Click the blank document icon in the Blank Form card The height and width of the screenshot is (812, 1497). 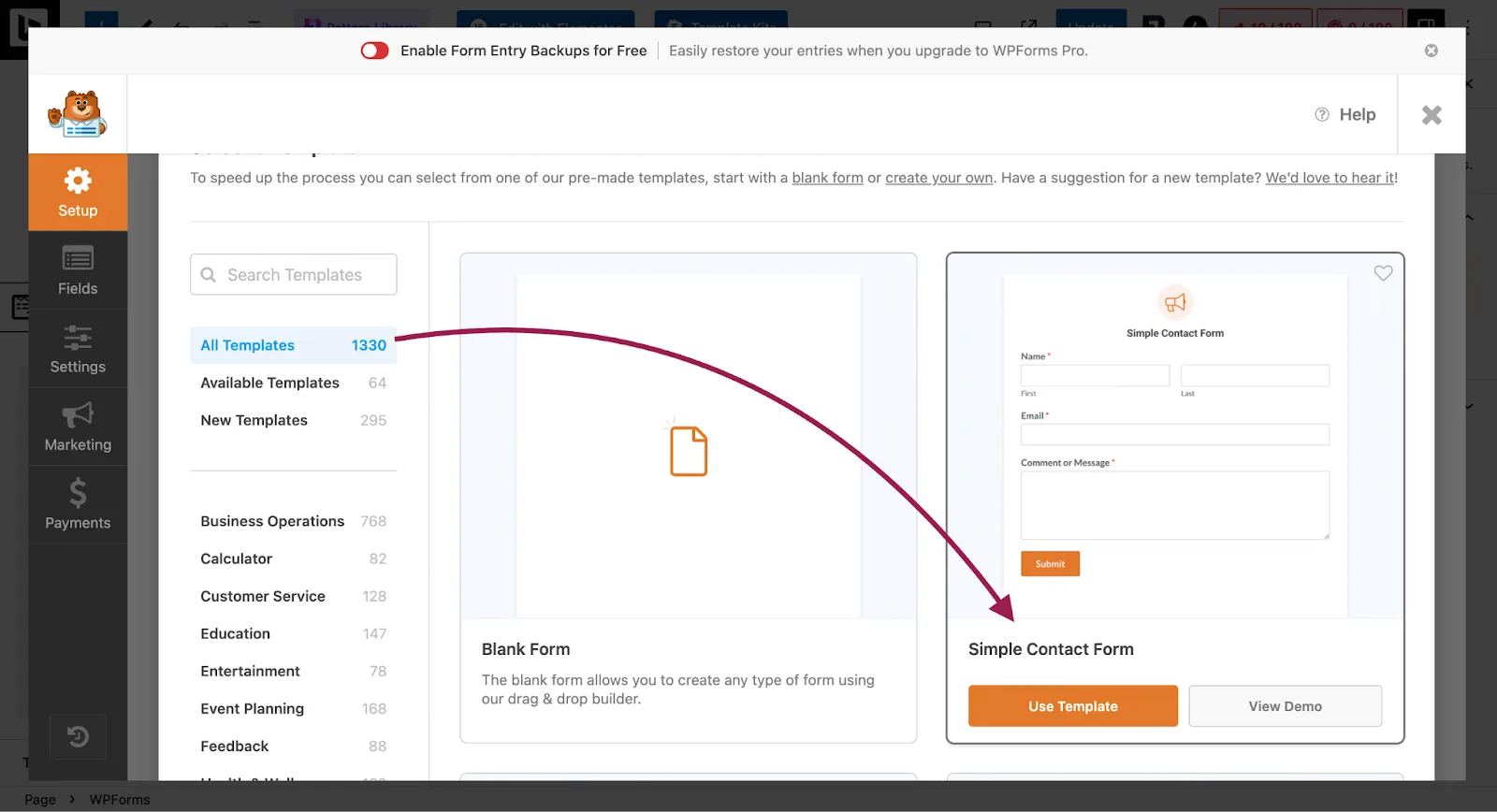689,451
